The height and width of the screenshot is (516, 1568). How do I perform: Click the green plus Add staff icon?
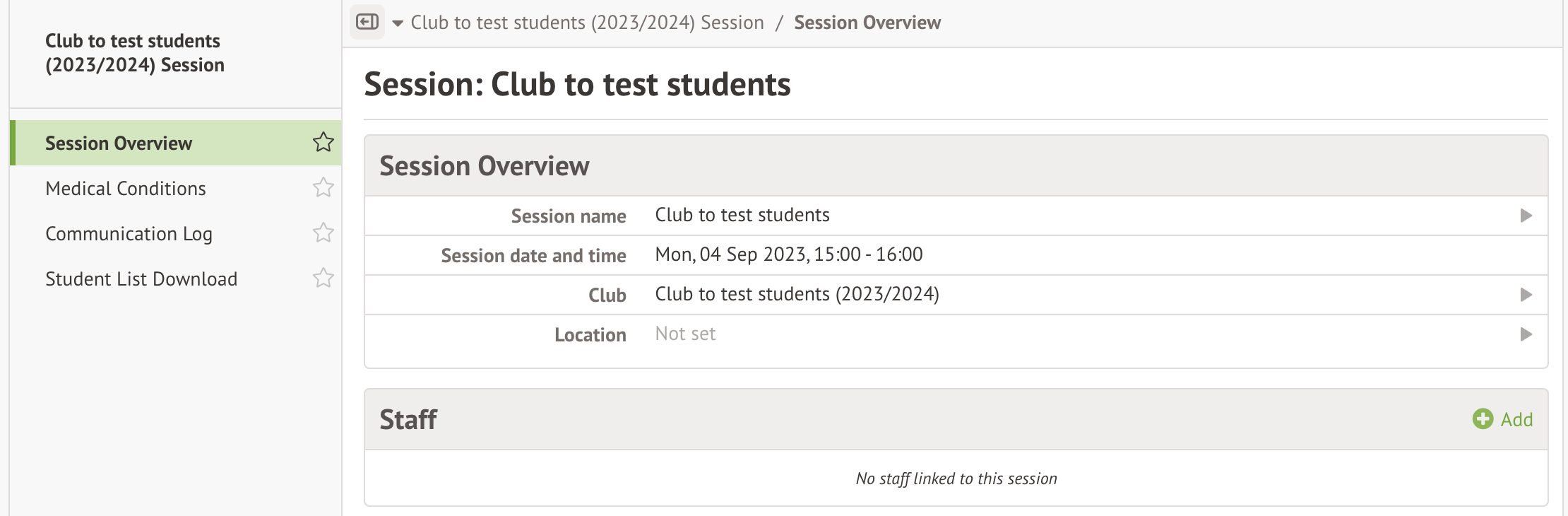[1483, 419]
